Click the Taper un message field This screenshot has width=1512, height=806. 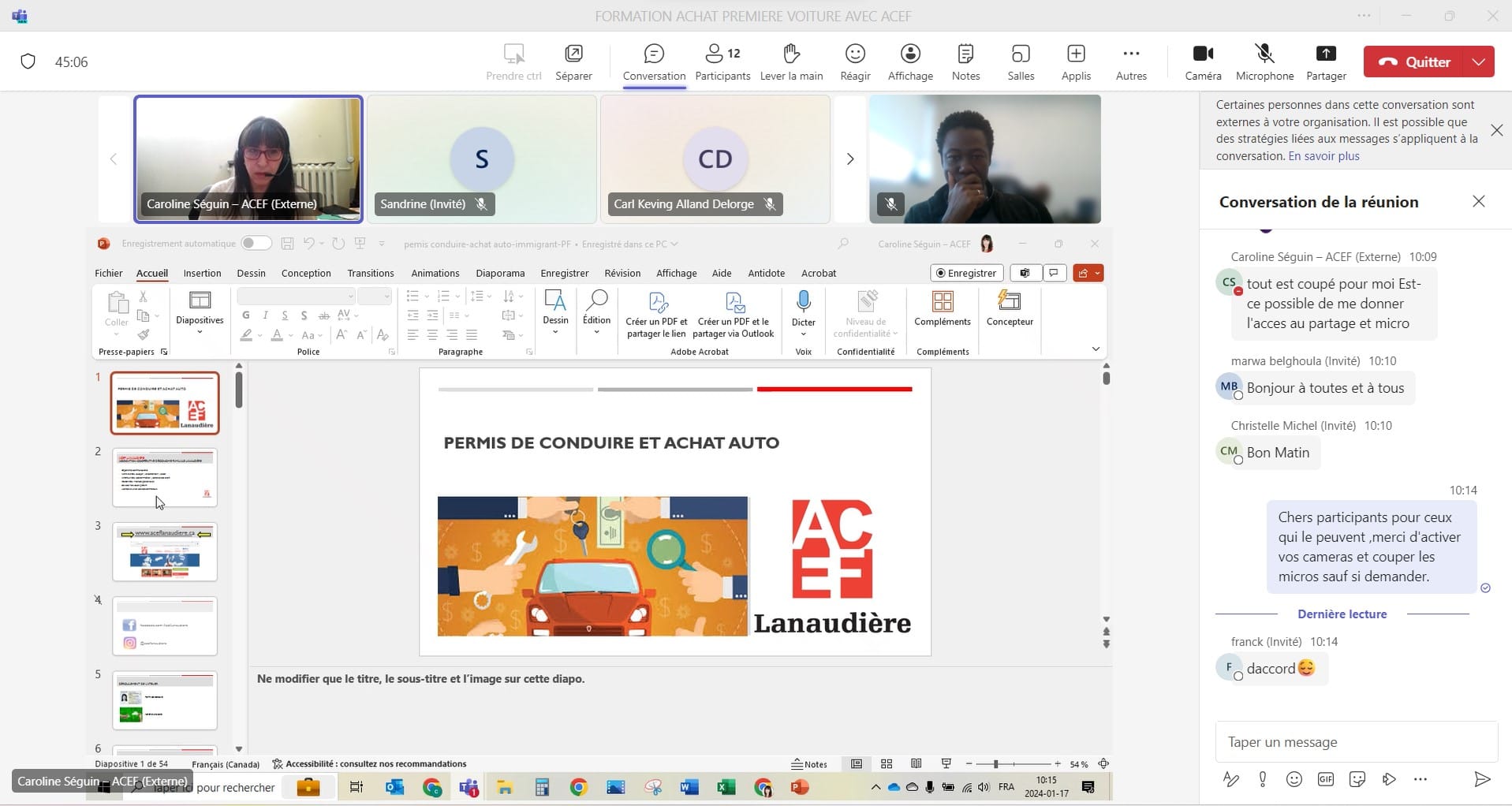click(x=1356, y=742)
